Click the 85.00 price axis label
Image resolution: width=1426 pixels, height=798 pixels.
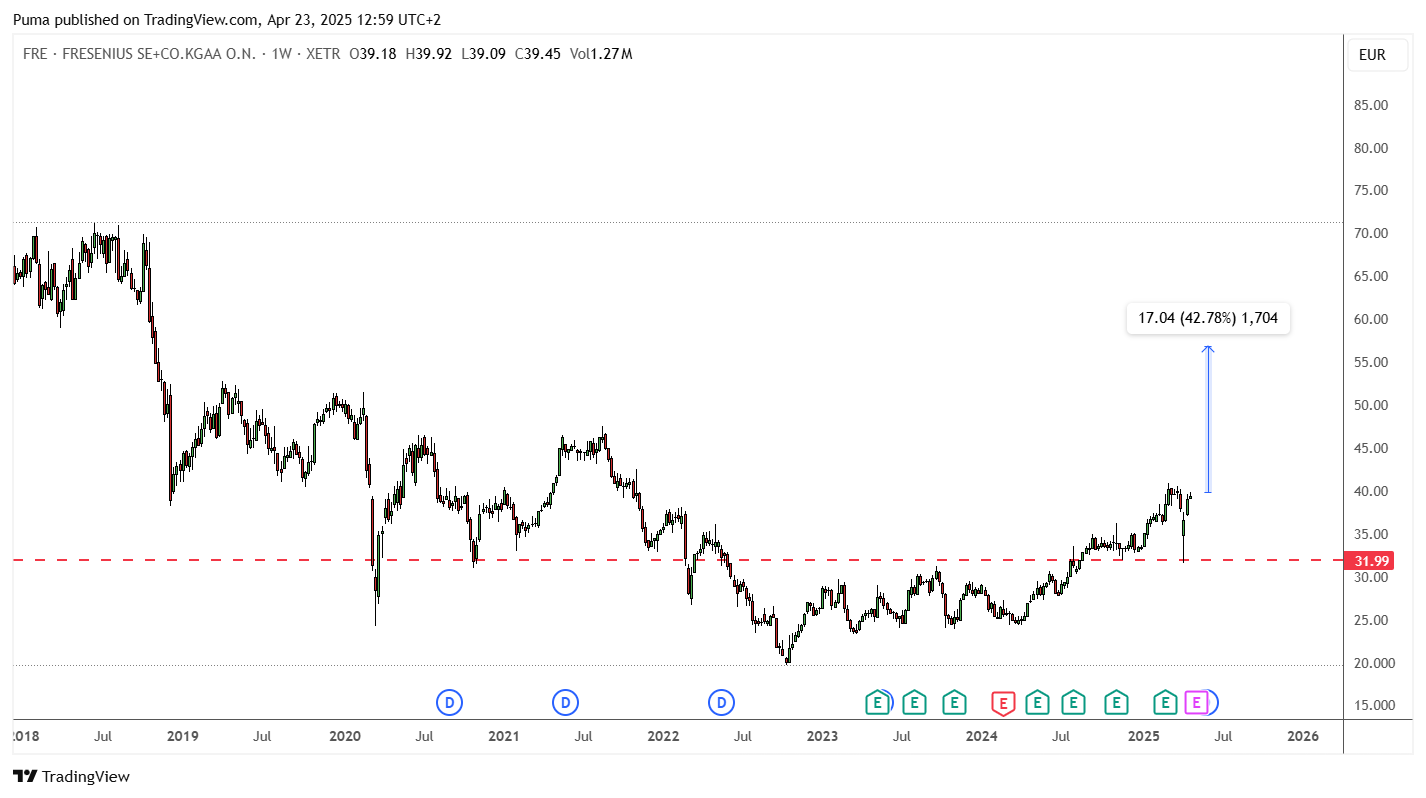click(1372, 105)
